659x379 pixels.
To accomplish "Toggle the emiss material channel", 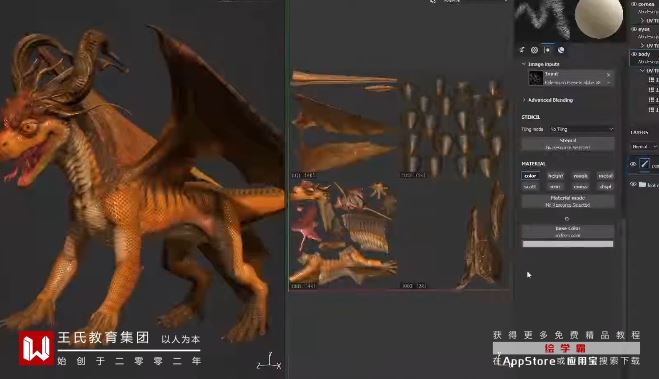I will coord(580,187).
